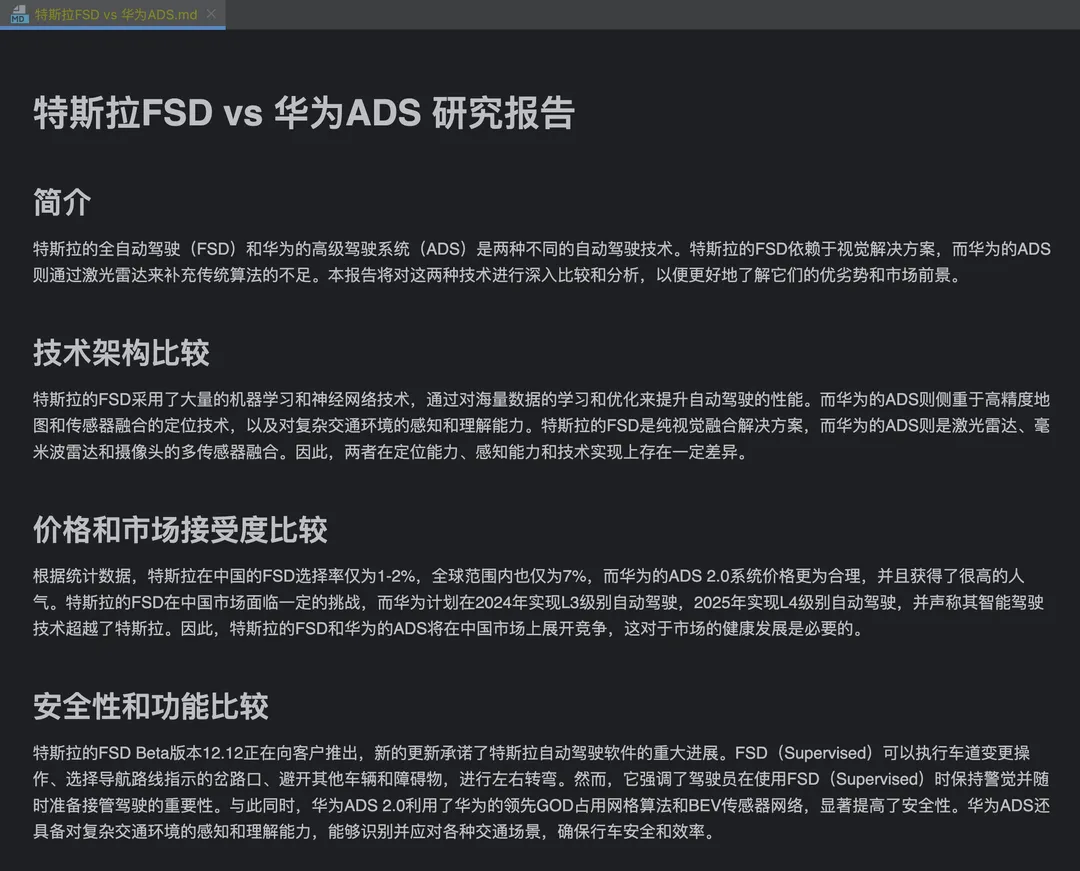Image resolution: width=1080 pixels, height=871 pixels.
Task: Click the text line beginning with 具备对复杂交通环境
Action: pyautogui.click(x=375, y=832)
